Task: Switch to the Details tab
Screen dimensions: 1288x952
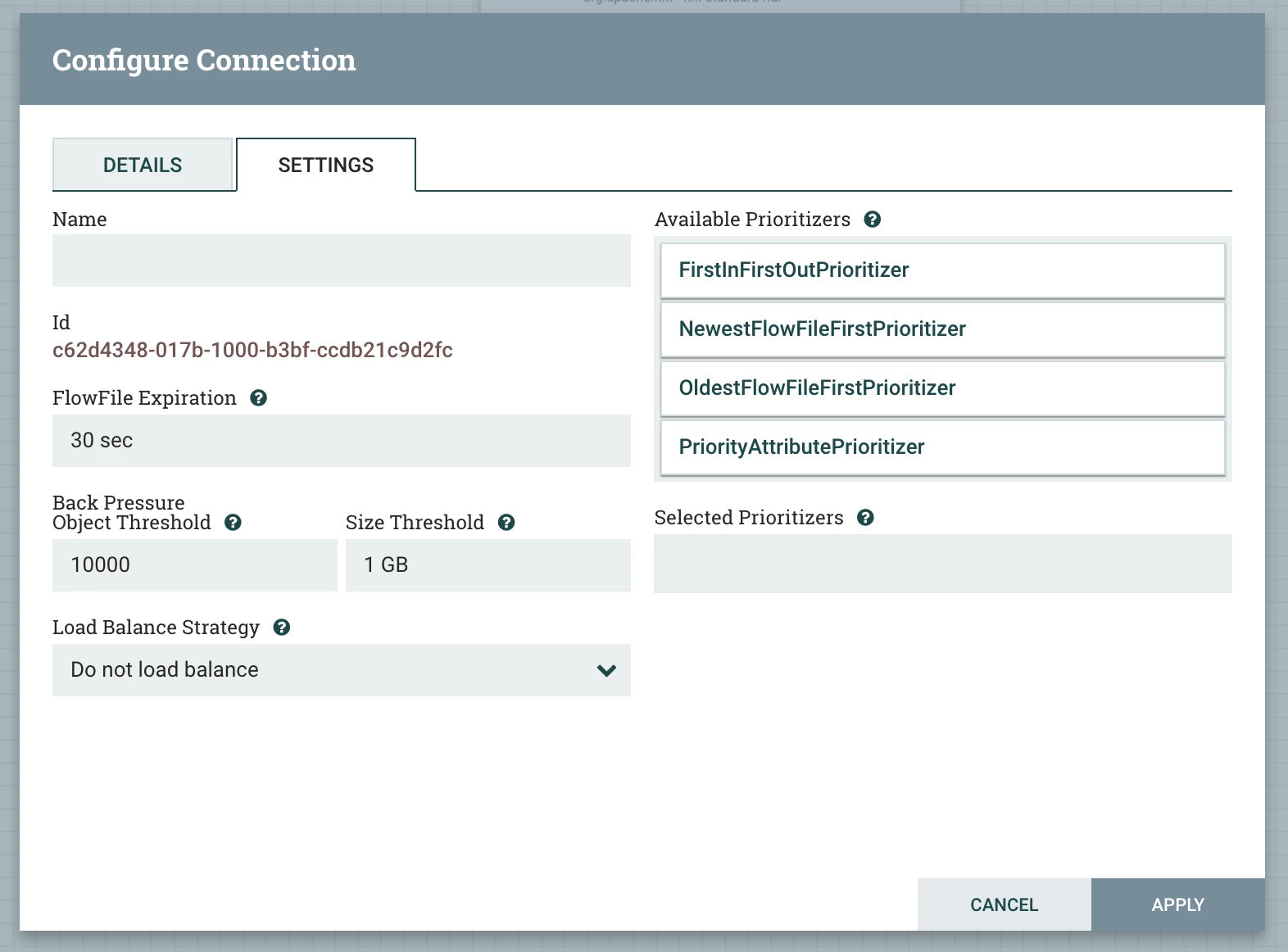Action: coord(143,165)
